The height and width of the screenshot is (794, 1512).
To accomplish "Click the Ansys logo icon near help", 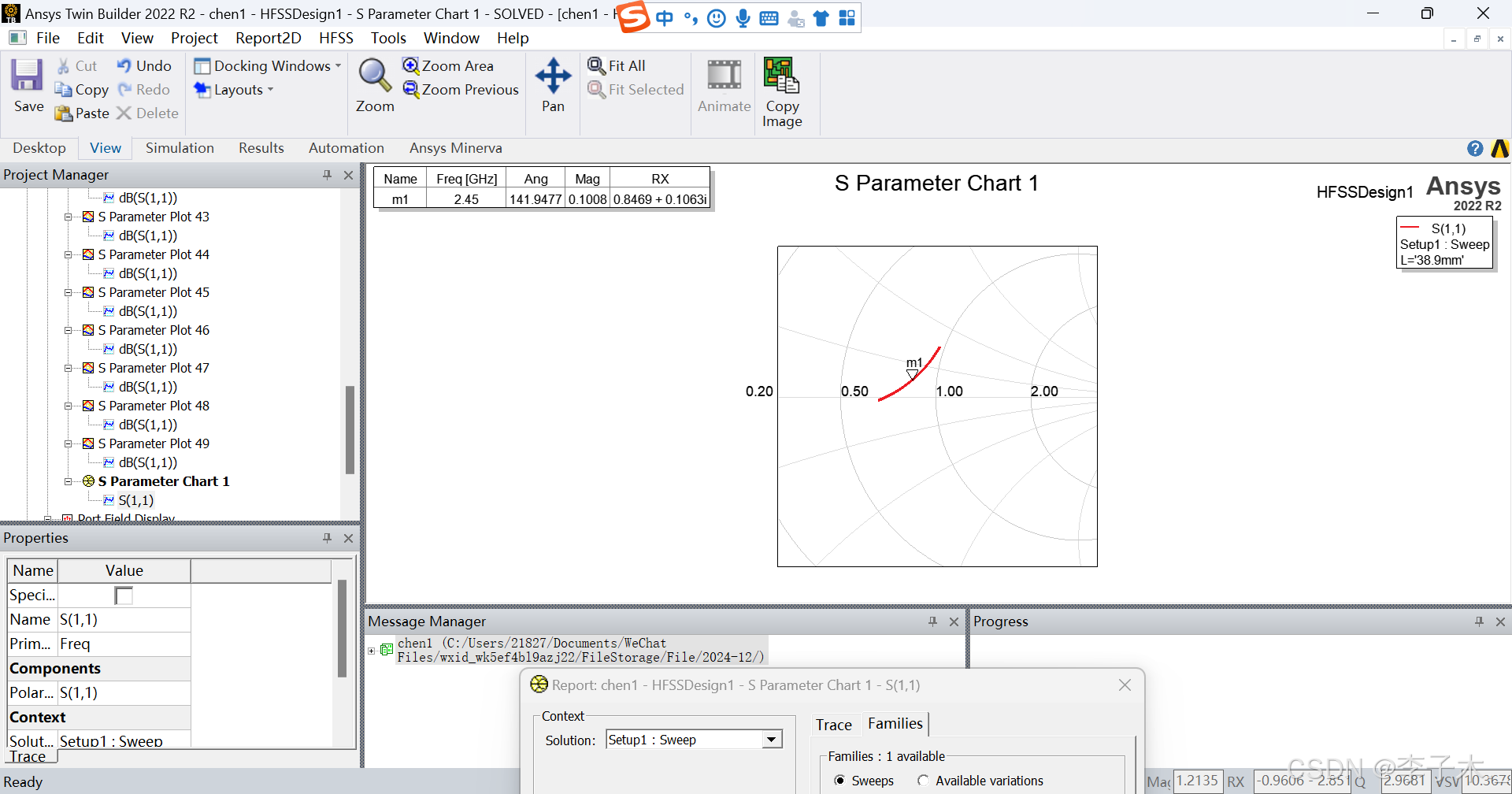I will 1500,148.
